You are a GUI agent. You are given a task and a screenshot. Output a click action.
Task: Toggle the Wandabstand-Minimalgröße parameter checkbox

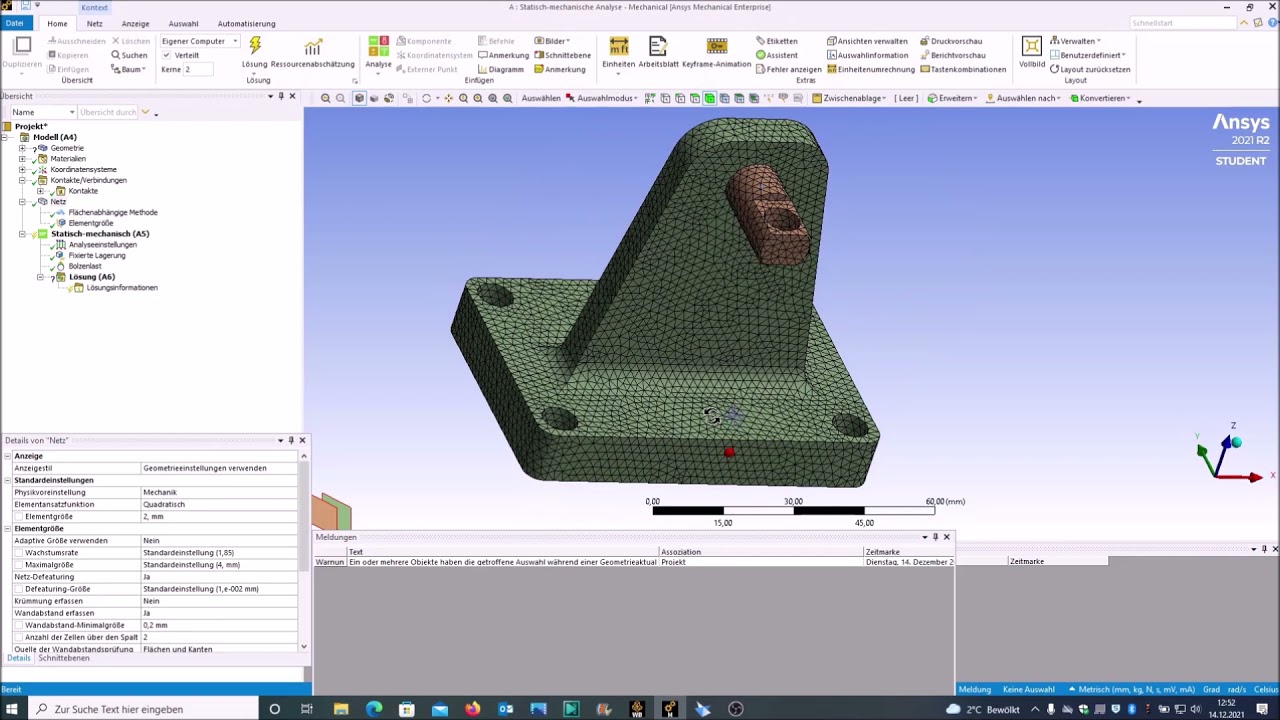[x=19, y=625]
